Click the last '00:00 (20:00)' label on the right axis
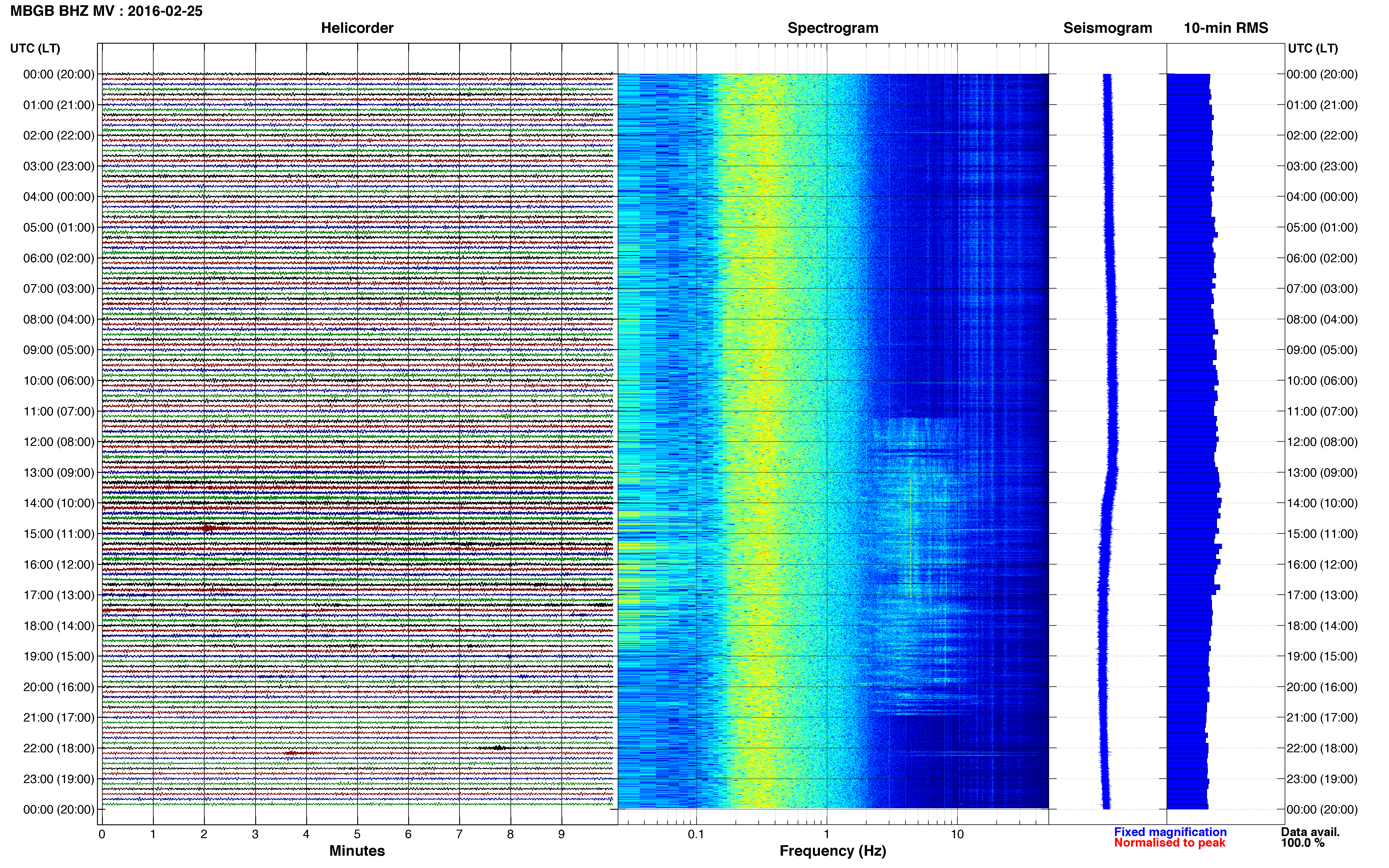The image size is (1389, 868). point(1322,810)
